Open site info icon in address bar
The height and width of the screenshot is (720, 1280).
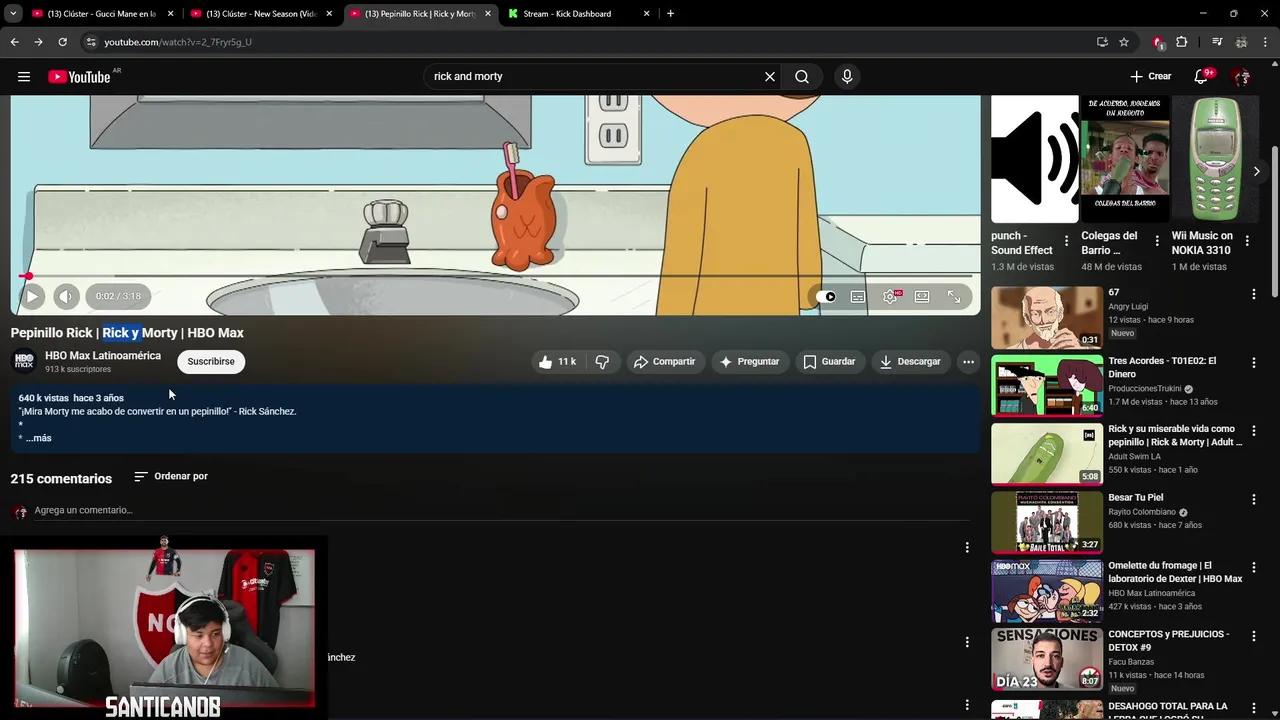(x=91, y=42)
